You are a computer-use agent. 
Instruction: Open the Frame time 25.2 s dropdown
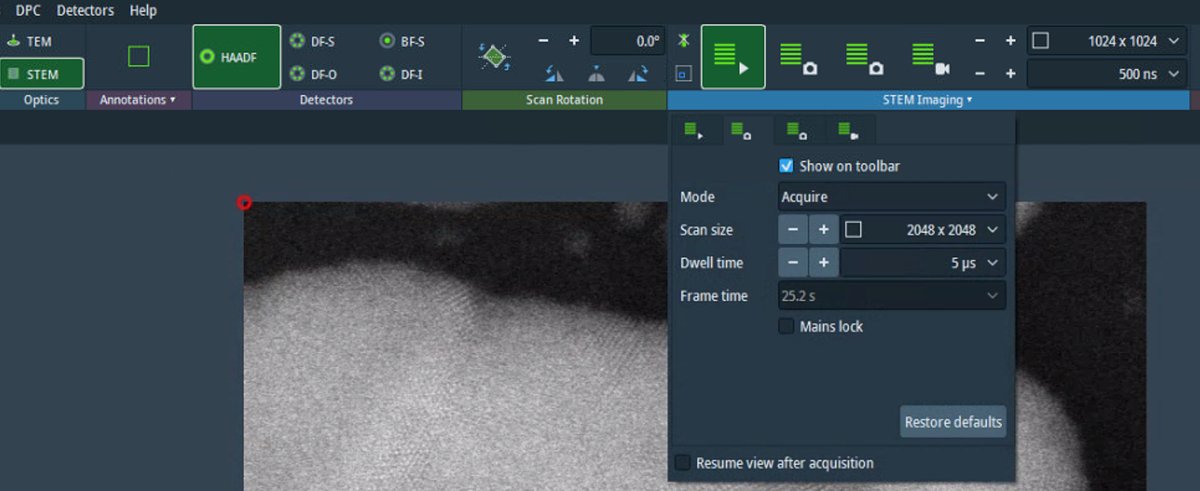[x=892, y=296]
